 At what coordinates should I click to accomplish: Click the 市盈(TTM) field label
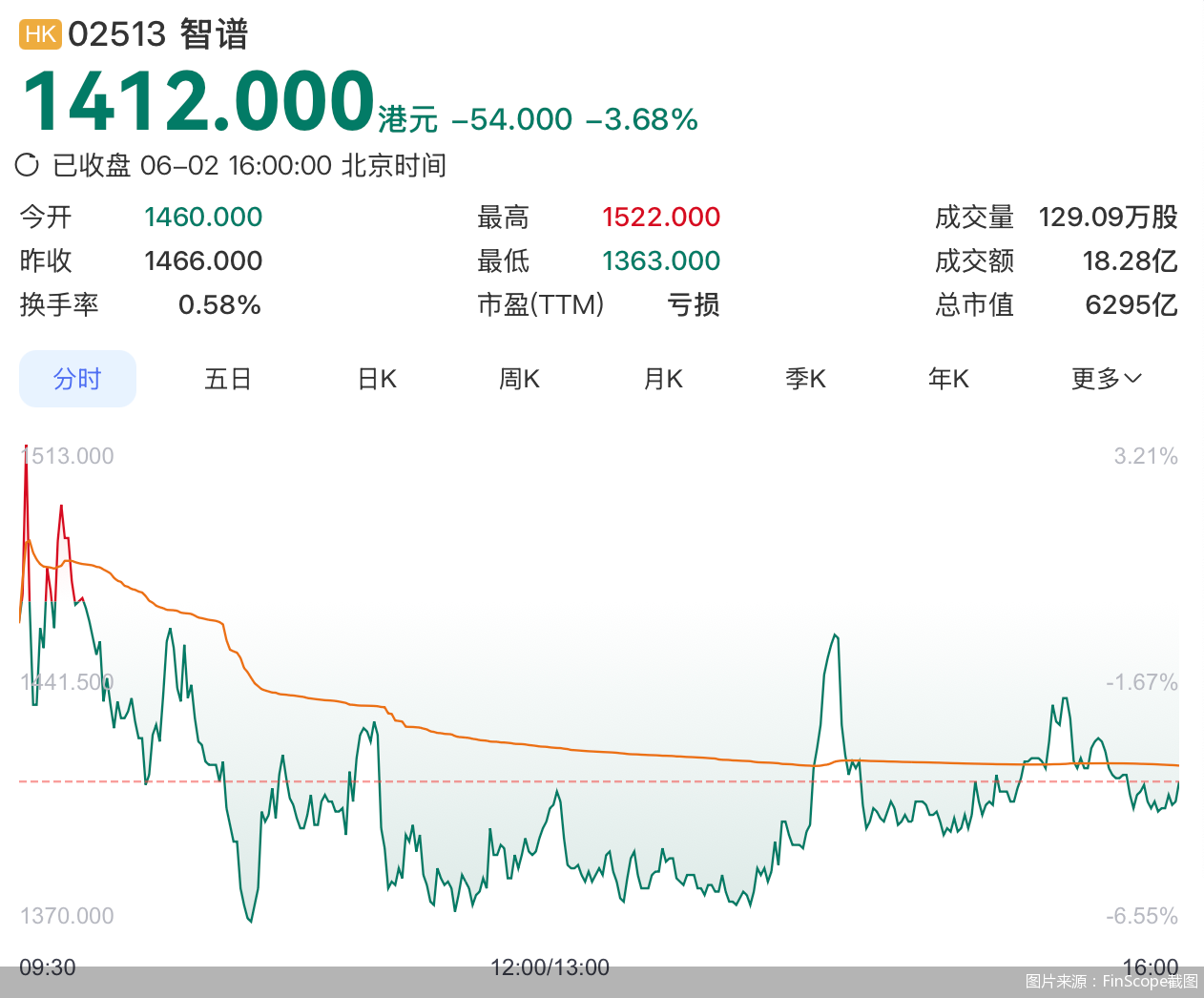[541, 305]
